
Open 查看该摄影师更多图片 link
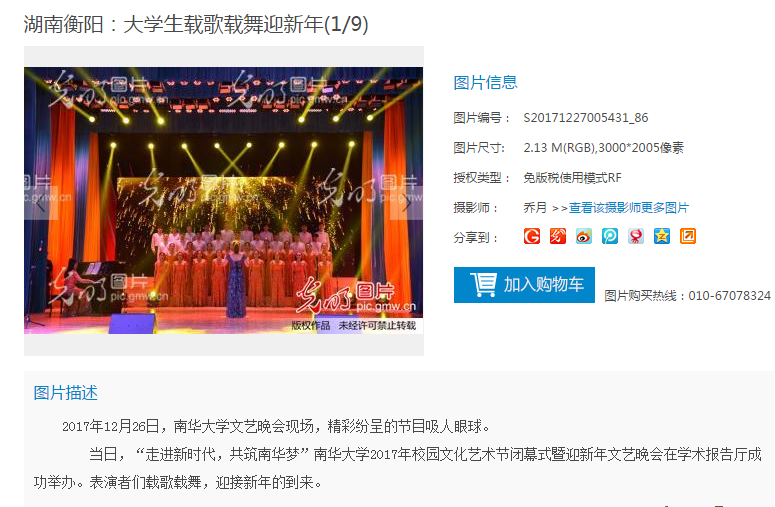[629, 208]
